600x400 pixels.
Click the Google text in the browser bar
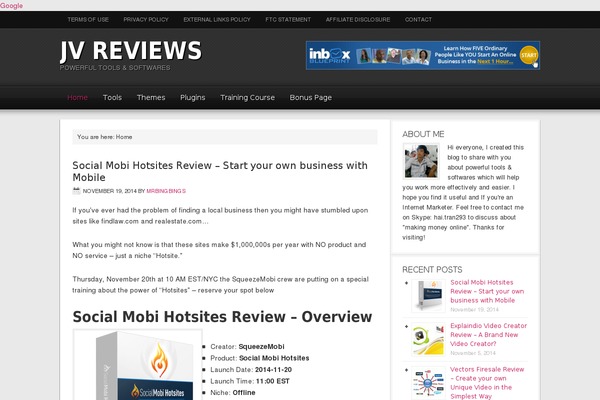click(11, 6)
